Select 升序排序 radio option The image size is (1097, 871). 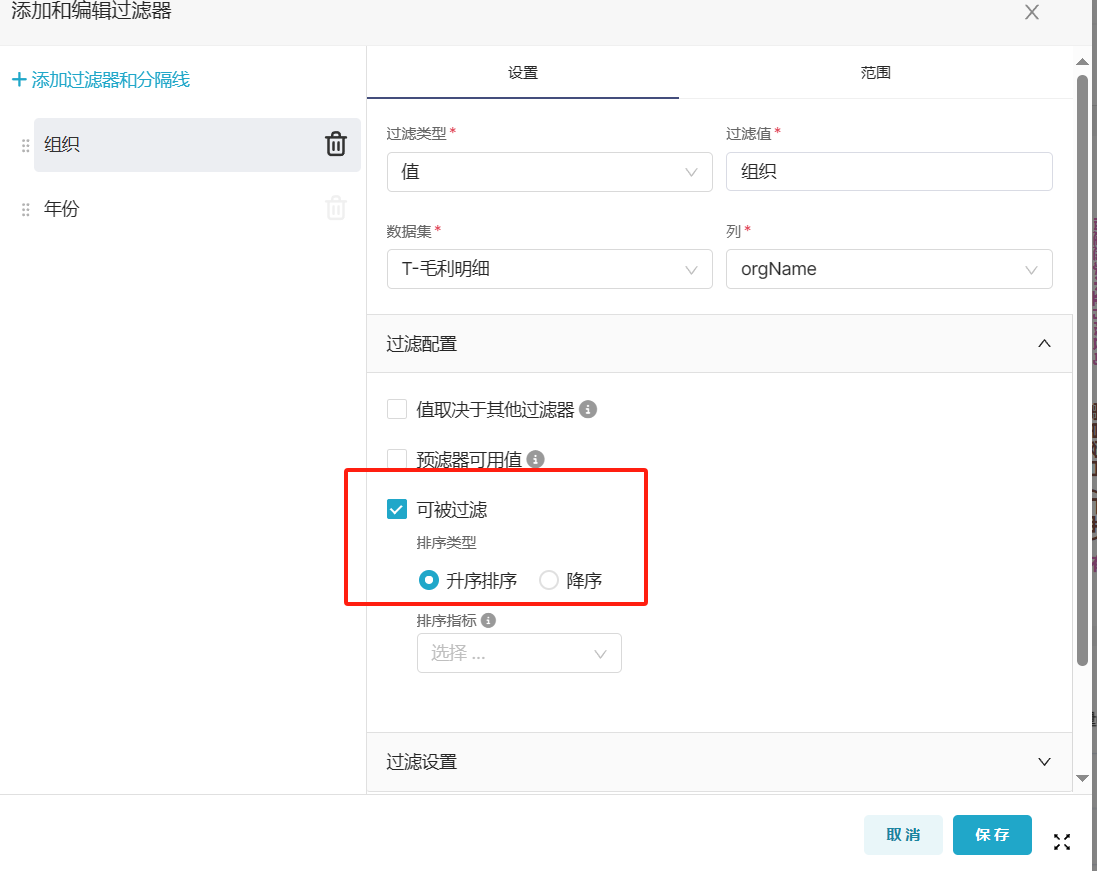click(428, 580)
